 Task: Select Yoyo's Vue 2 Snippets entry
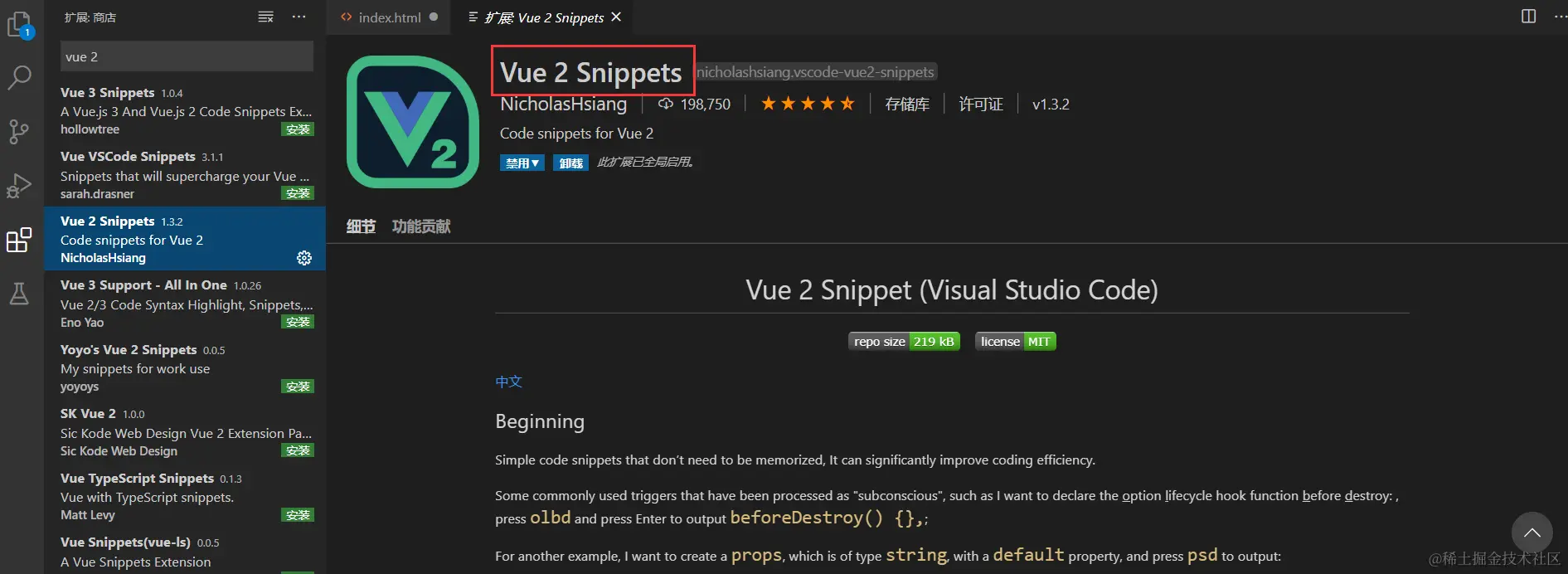(x=185, y=367)
